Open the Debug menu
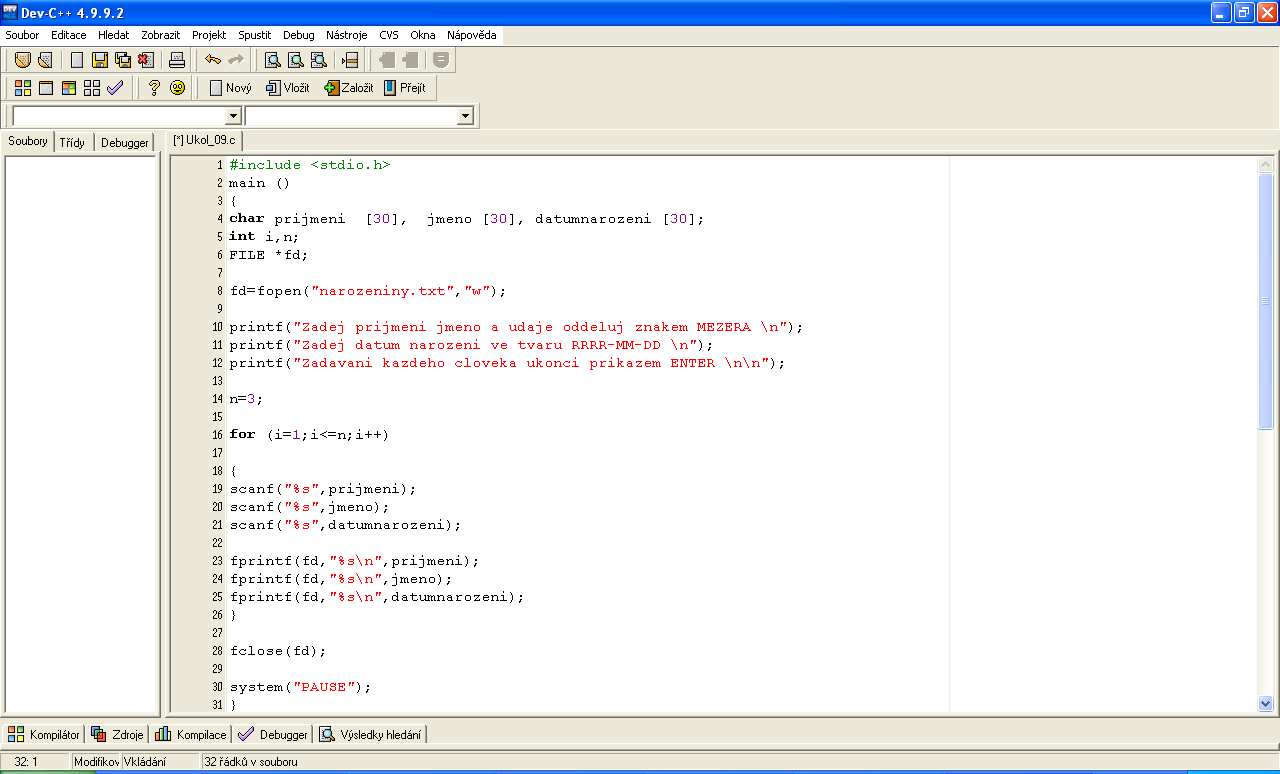 coord(298,35)
